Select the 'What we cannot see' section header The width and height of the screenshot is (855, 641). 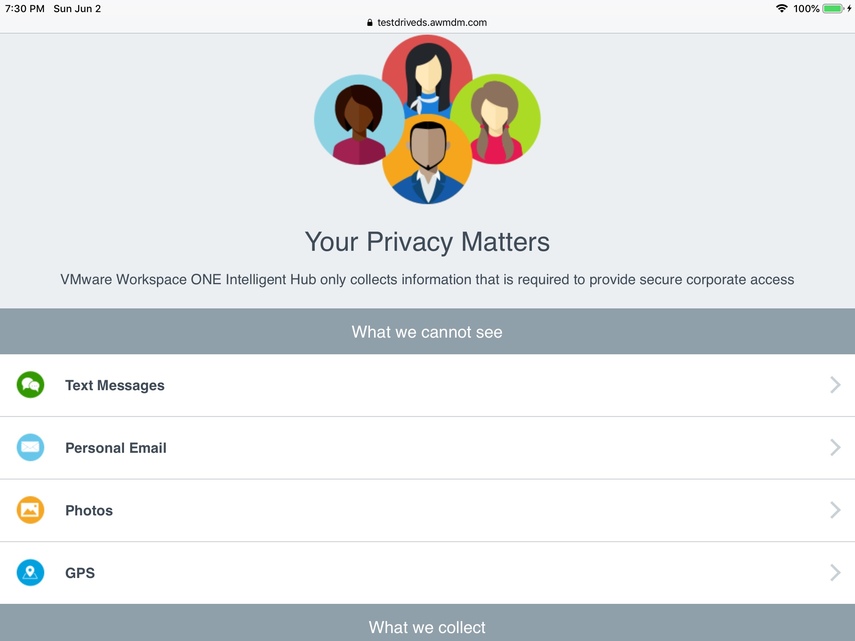pos(427,332)
